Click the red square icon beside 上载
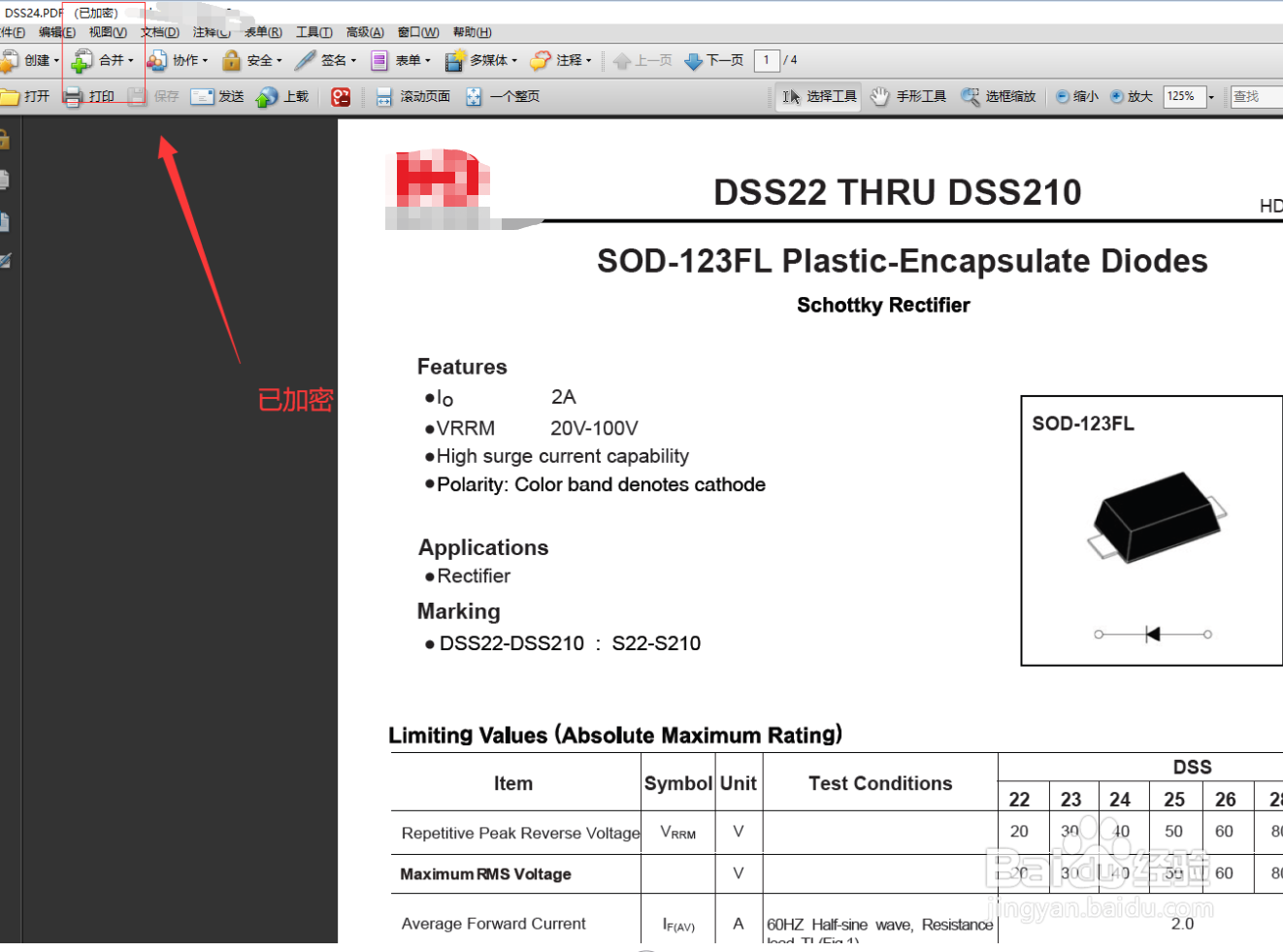The width and height of the screenshot is (1283, 952). [341, 97]
